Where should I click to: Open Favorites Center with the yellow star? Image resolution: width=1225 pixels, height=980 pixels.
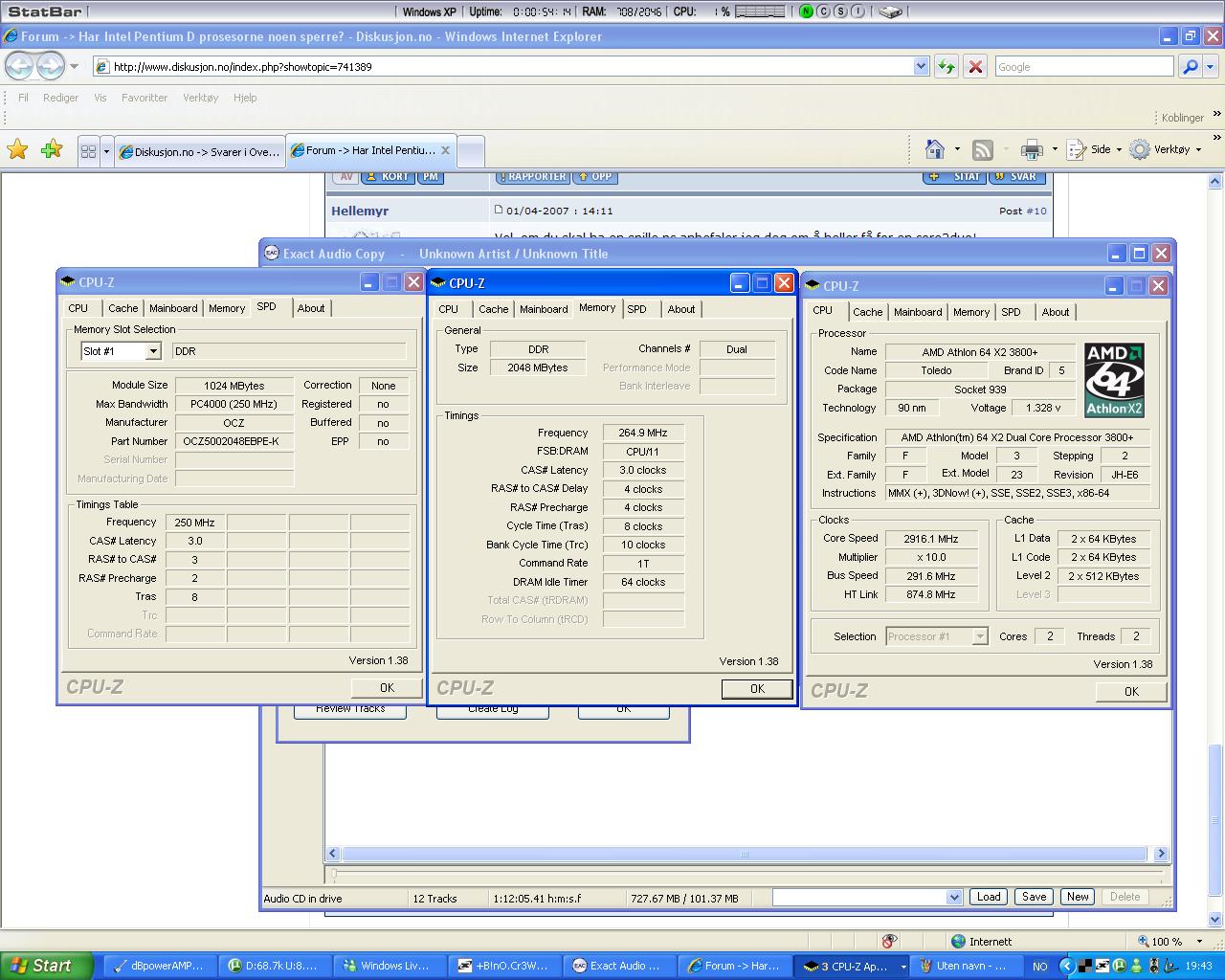coord(17,149)
